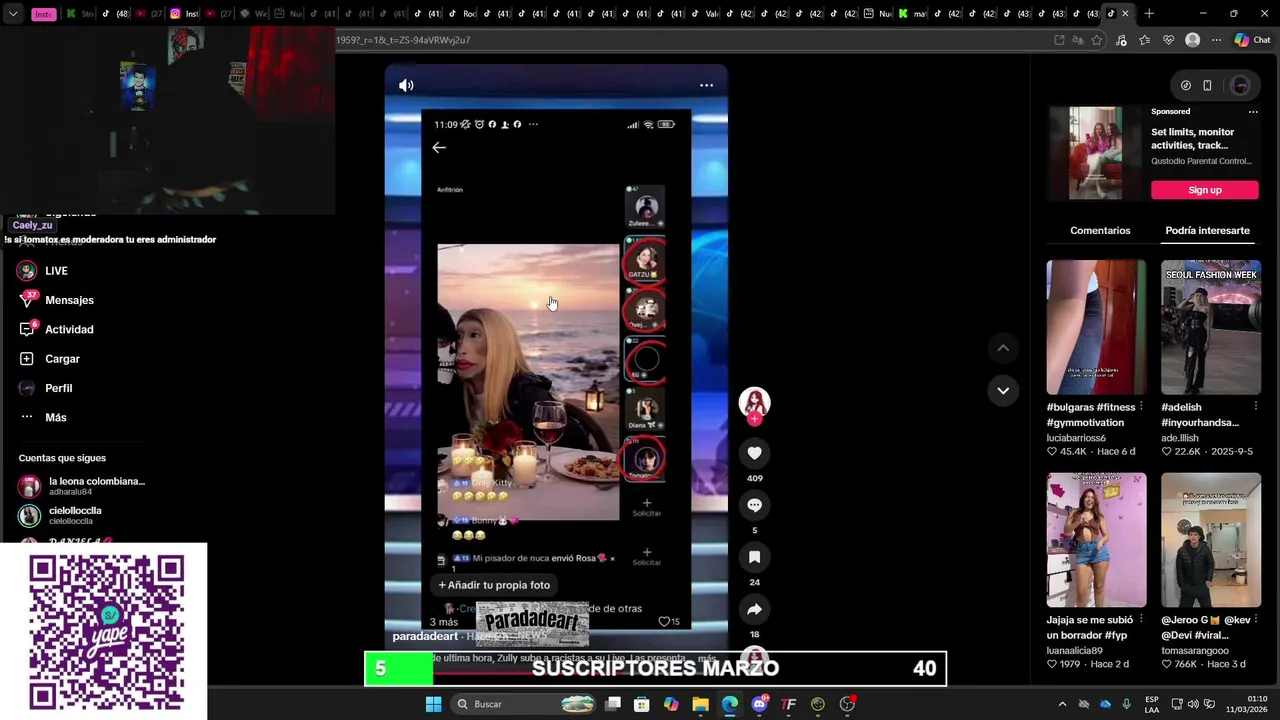The height and width of the screenshot is (720, 1280).
Task: Click the taskbar Buscar search box
Action: tap(525, 704)
